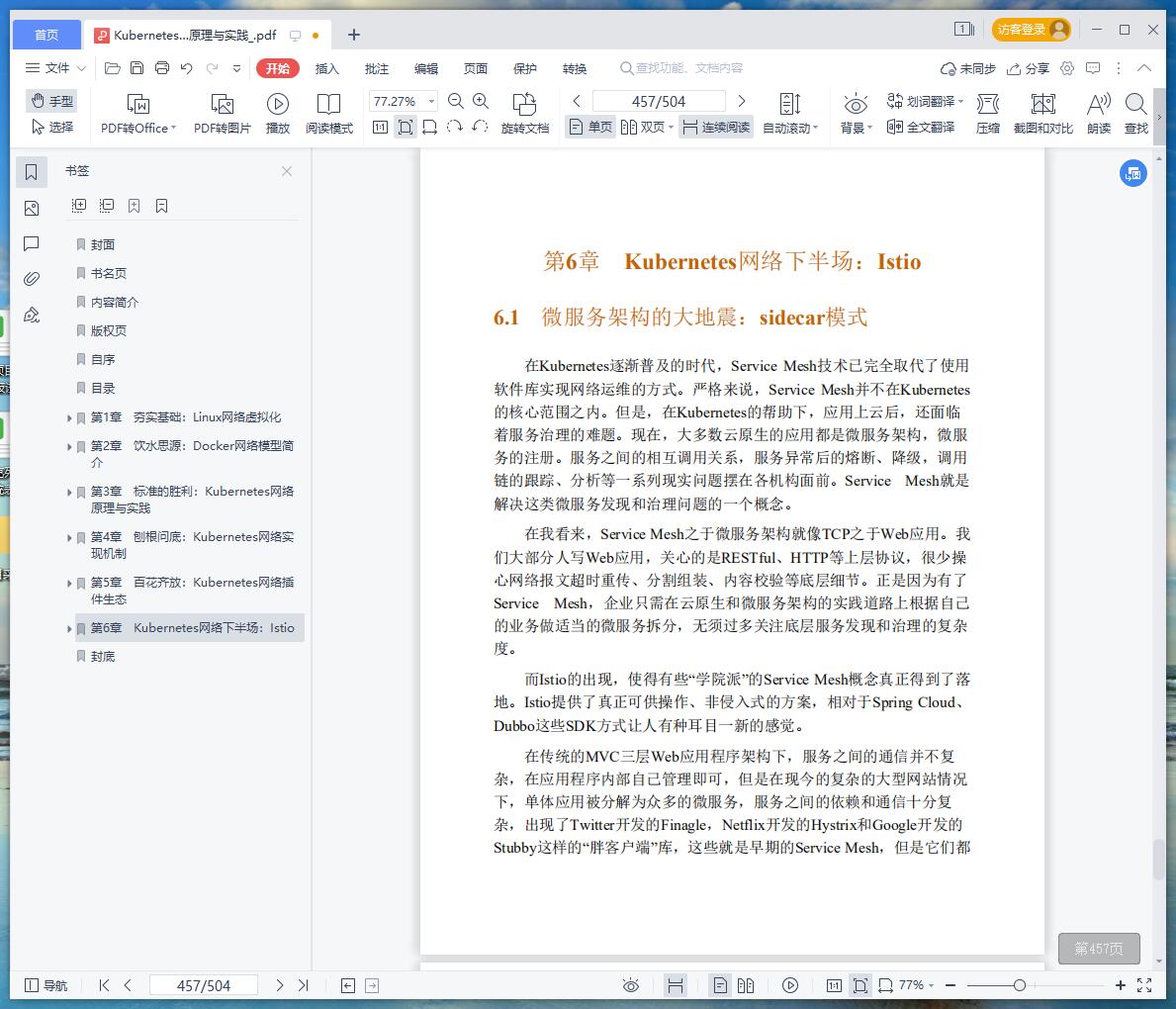1176x1009 pixels.
Task: Click 查找功能、文档内容 search box
Action: [x=681, y=68]
